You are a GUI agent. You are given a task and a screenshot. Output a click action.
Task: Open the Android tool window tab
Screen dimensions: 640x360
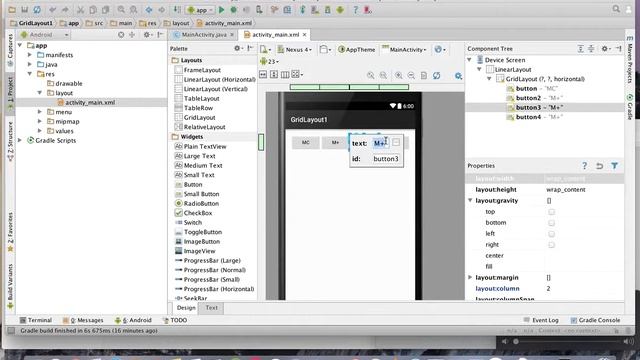tap(133, 320)
